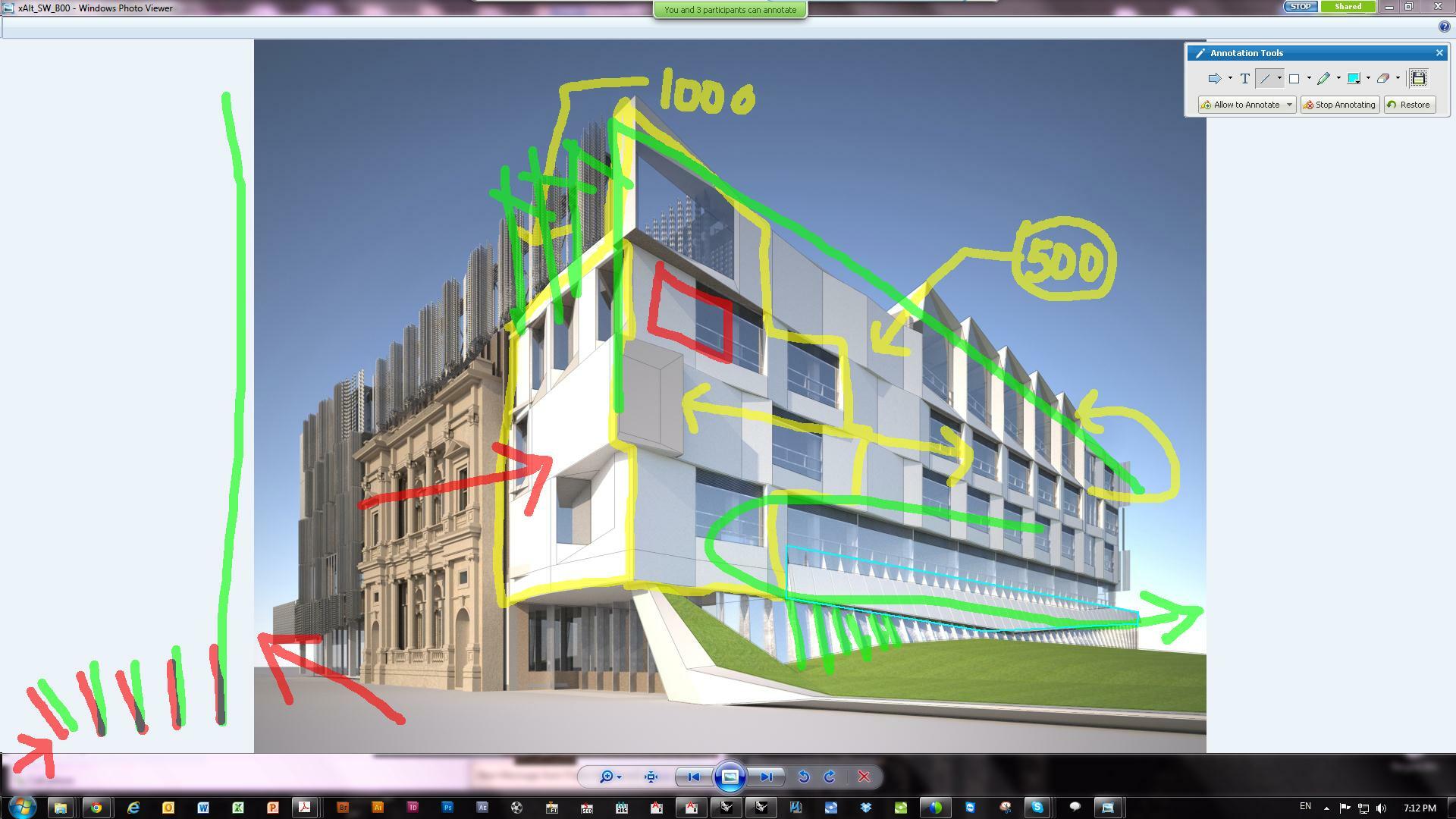Image resolution: width=1456 pixels, height=819 pixels.
Task: Rotate the image counterclockwise
Action: point(803,777)
